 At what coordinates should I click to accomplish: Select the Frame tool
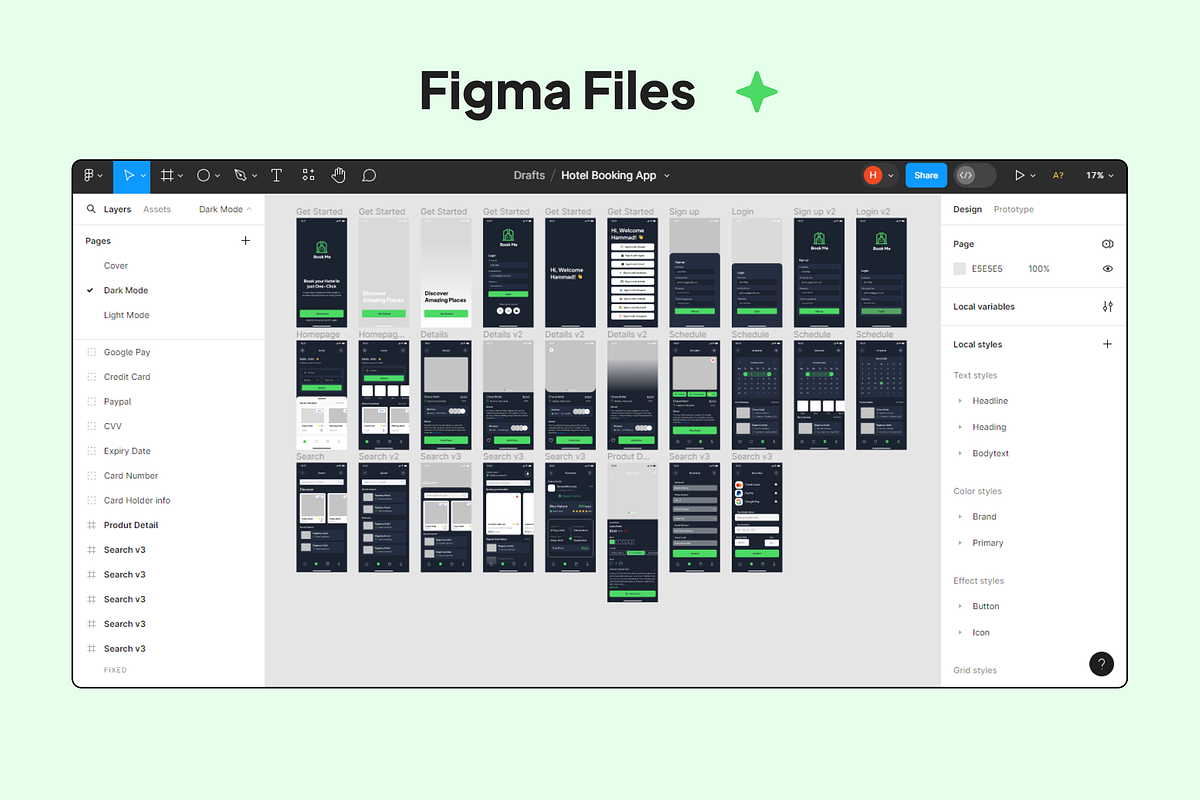pos(168,175)
